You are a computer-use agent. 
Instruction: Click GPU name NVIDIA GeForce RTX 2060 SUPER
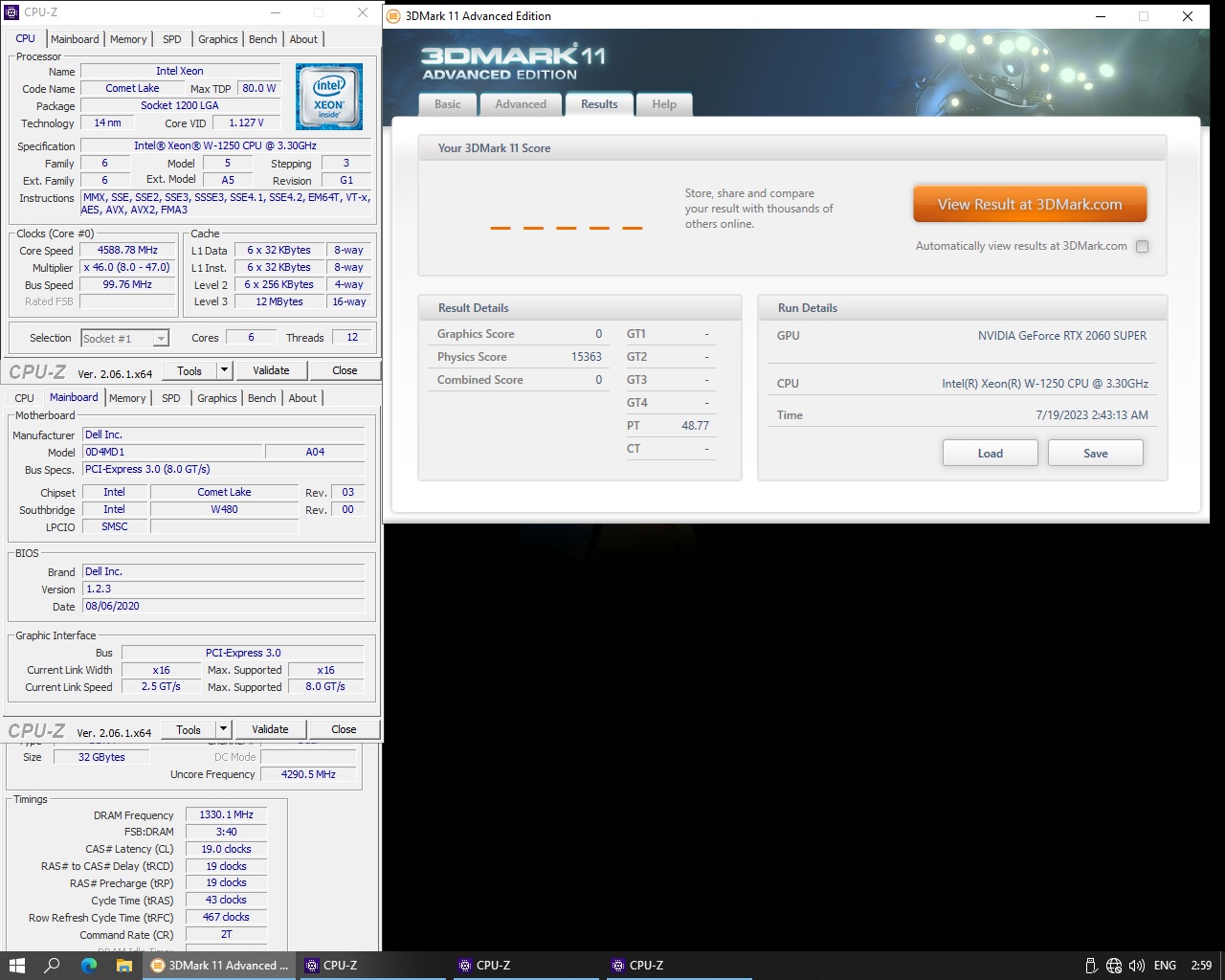click(1062, 335)
